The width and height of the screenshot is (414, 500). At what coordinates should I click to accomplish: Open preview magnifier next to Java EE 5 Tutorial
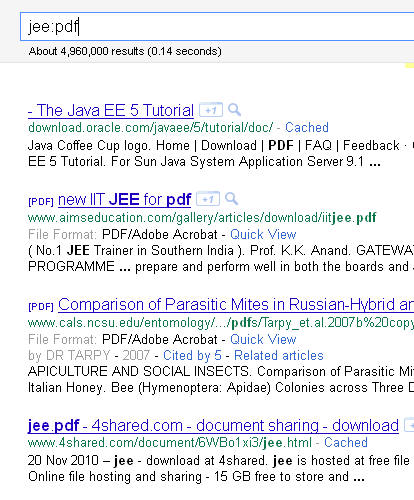point(234,110)
